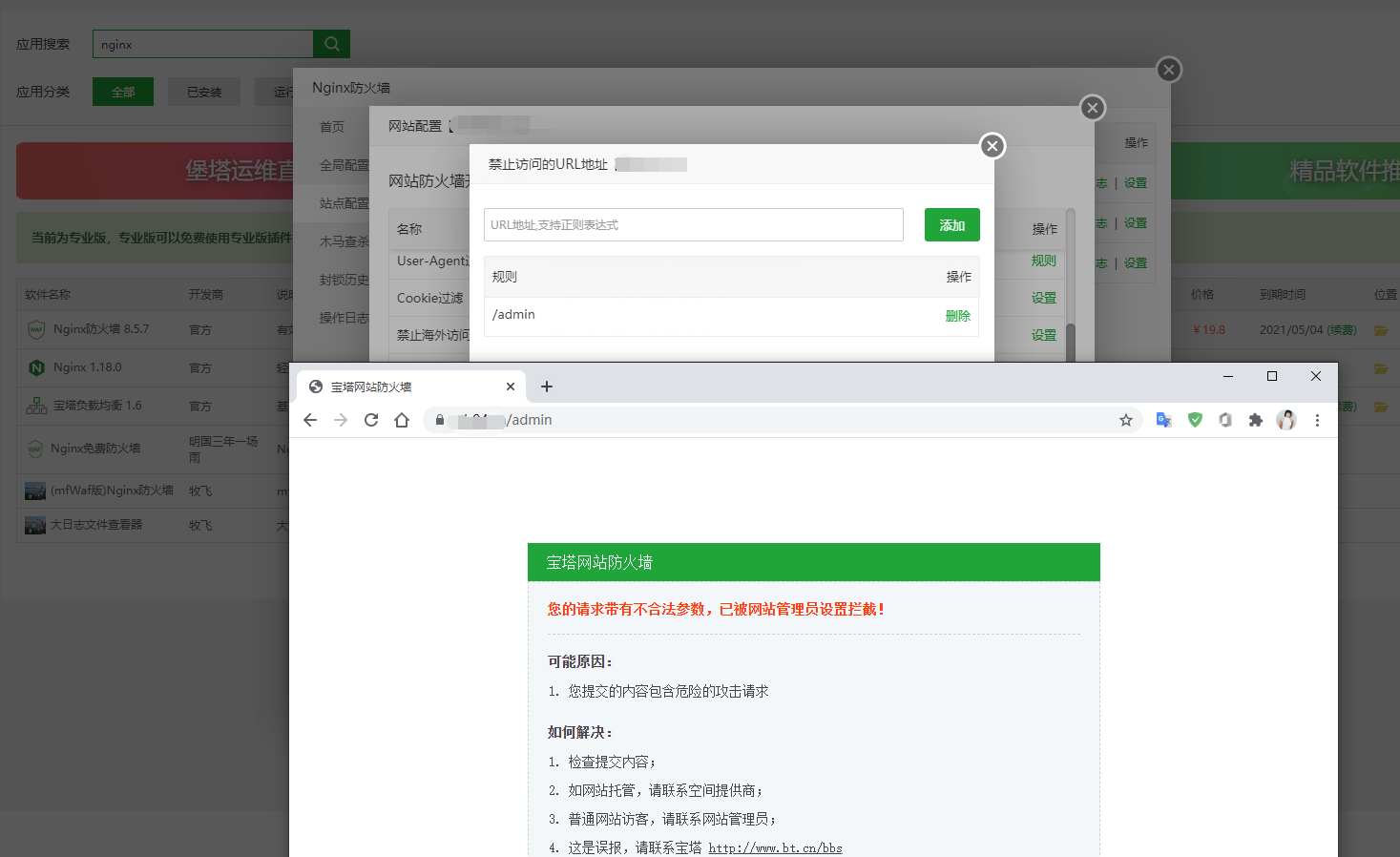Click the green 添加 button
This screenshot has height=857, width=1400.
click(952, 225)
